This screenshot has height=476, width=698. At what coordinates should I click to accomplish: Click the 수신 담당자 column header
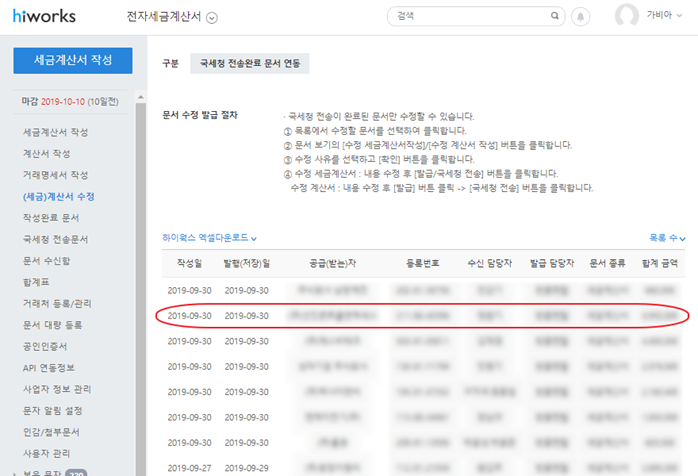(490, 263)
